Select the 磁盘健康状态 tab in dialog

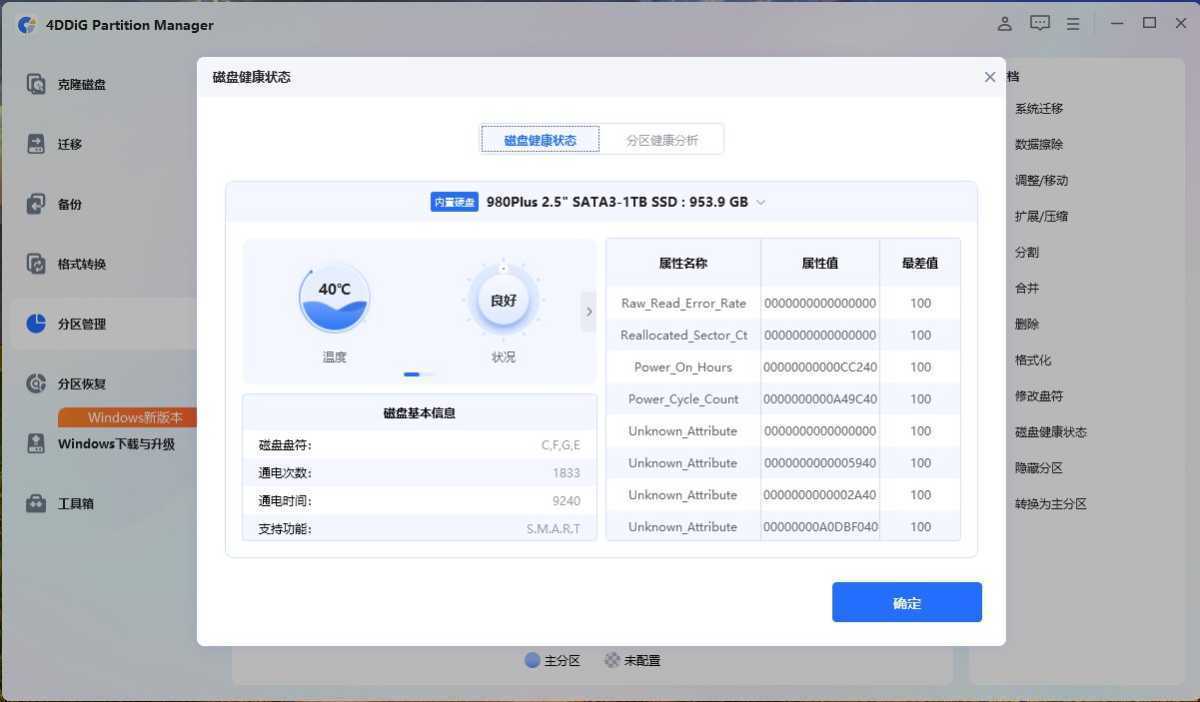(x=539, y=139)
